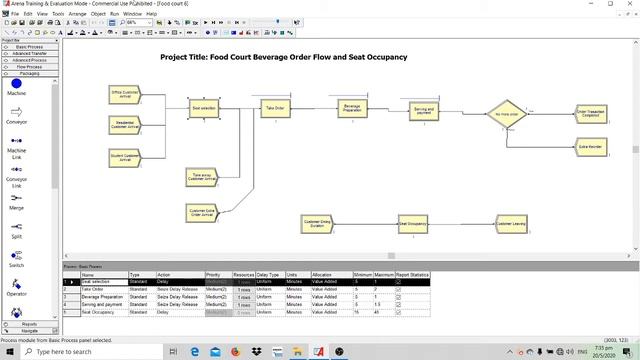640x360 pixels.
Task: Toggle Report Statistics for Beverage Preparation row
Action: (398, 297)
